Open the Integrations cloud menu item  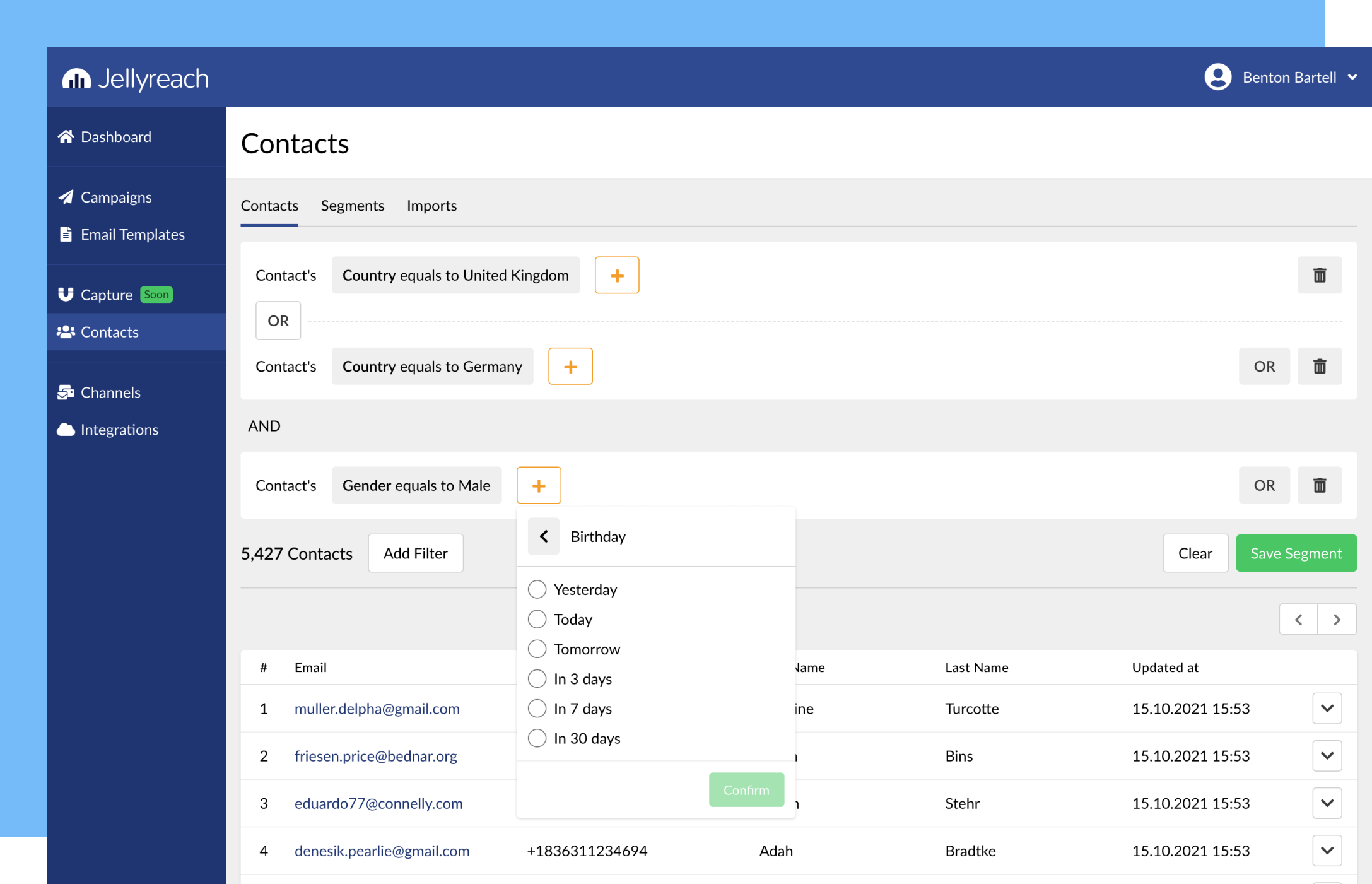(x=119, y=430)
